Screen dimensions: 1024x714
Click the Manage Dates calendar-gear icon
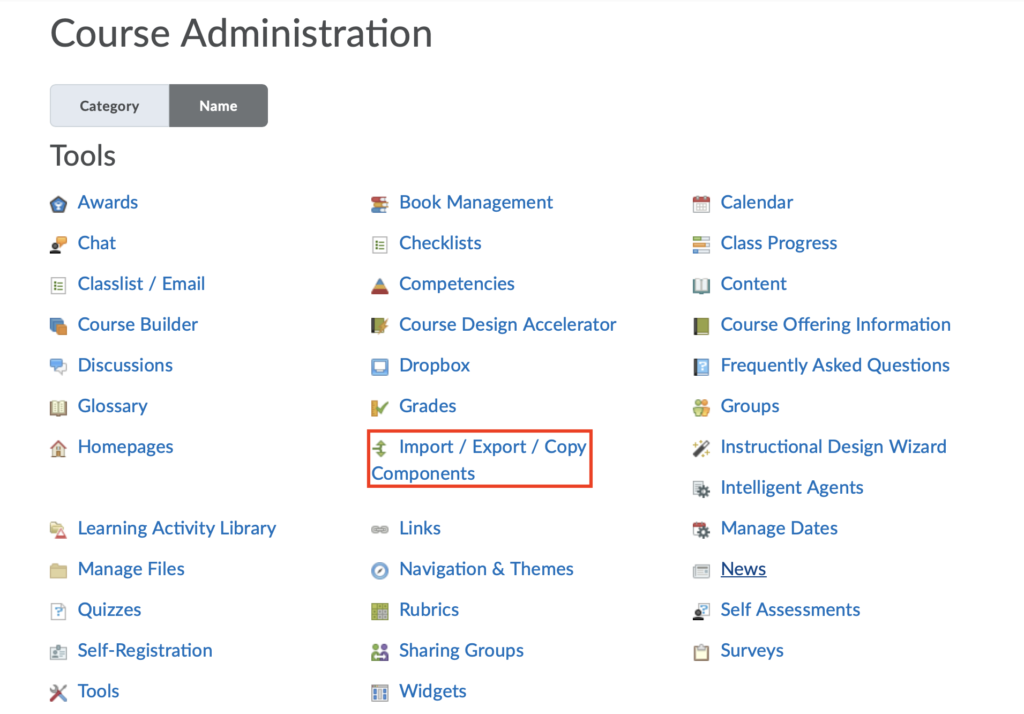701,530
